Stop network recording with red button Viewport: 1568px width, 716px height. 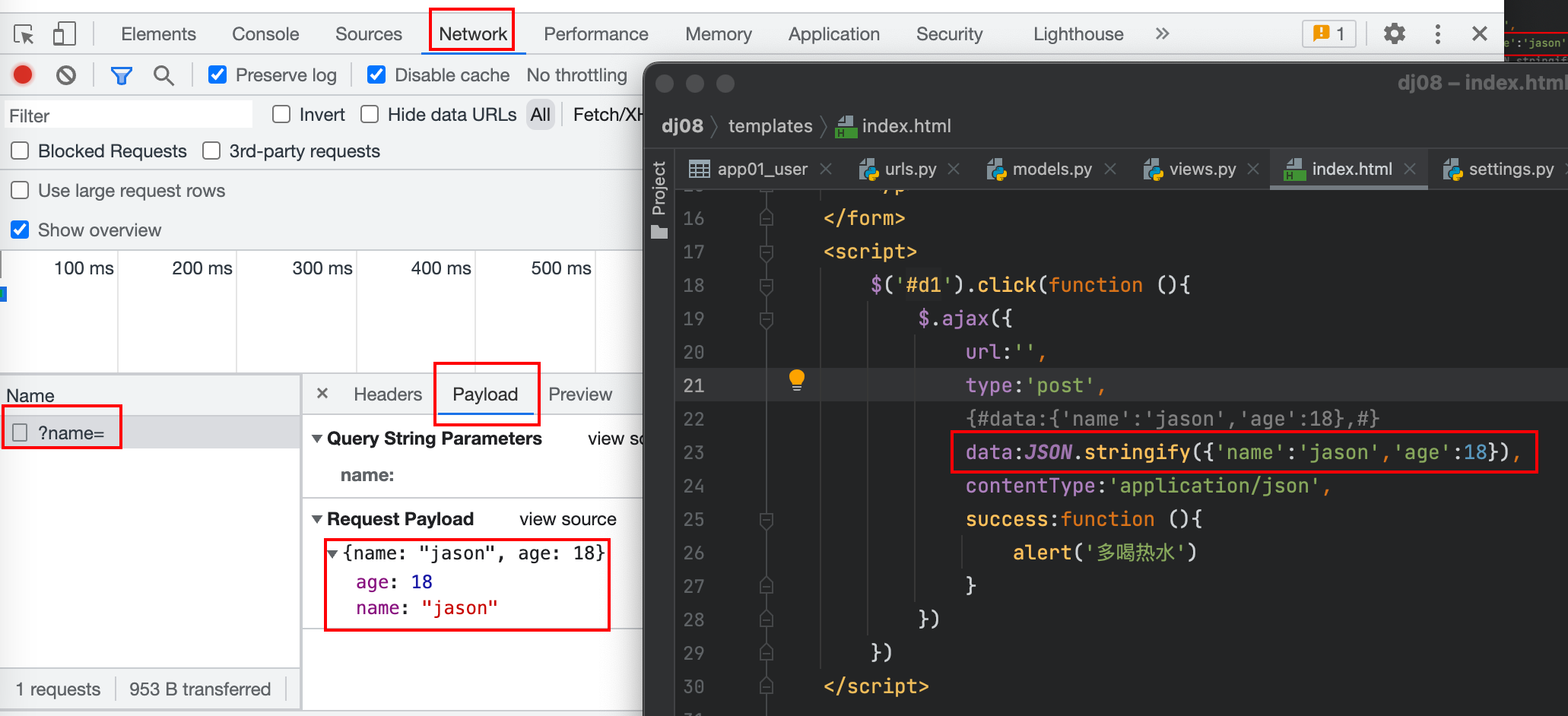tap(23, 74)
